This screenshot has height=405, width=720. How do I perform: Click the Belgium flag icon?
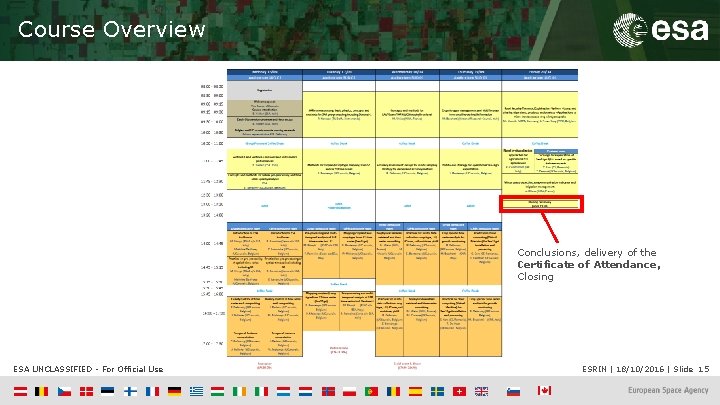pos(42,391)
